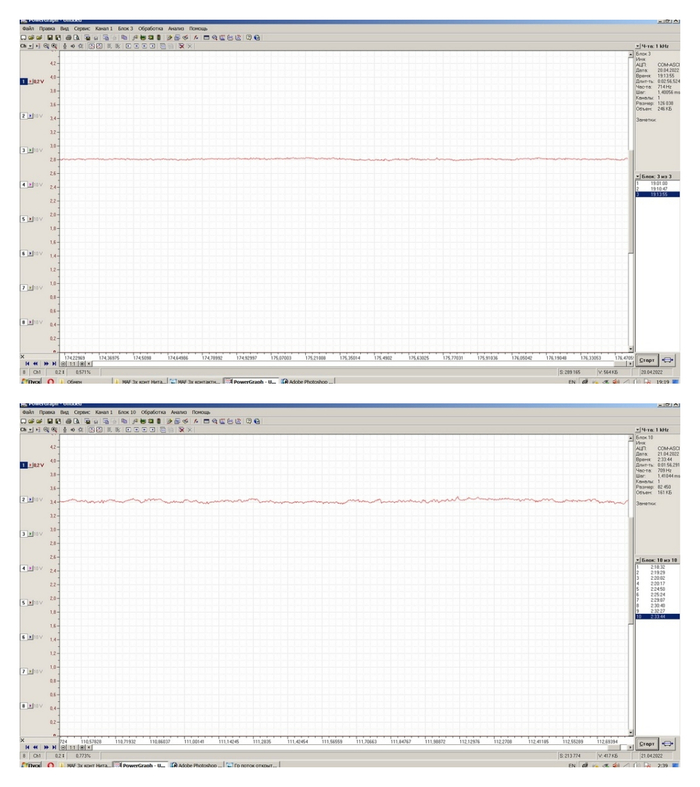
Task: Expand the Блок: 10 из 10 panel header
Action: coord(638,560)
